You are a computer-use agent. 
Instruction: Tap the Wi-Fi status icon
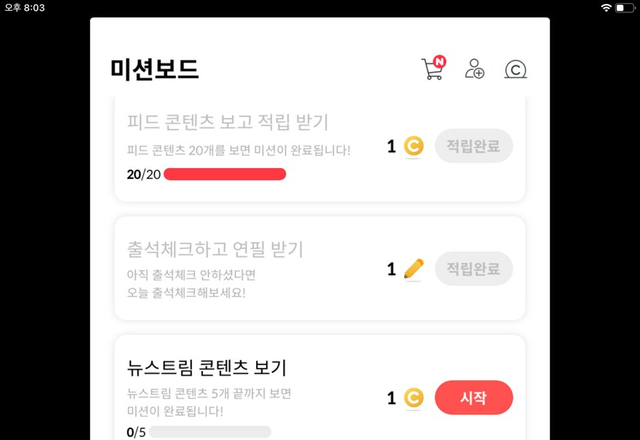click(x=606, y=7)
